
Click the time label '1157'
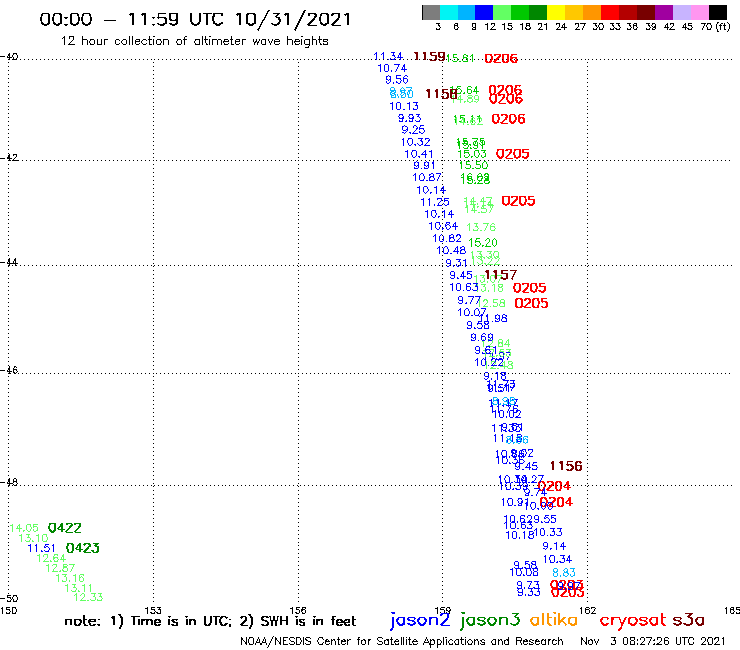tap(501, 275)
